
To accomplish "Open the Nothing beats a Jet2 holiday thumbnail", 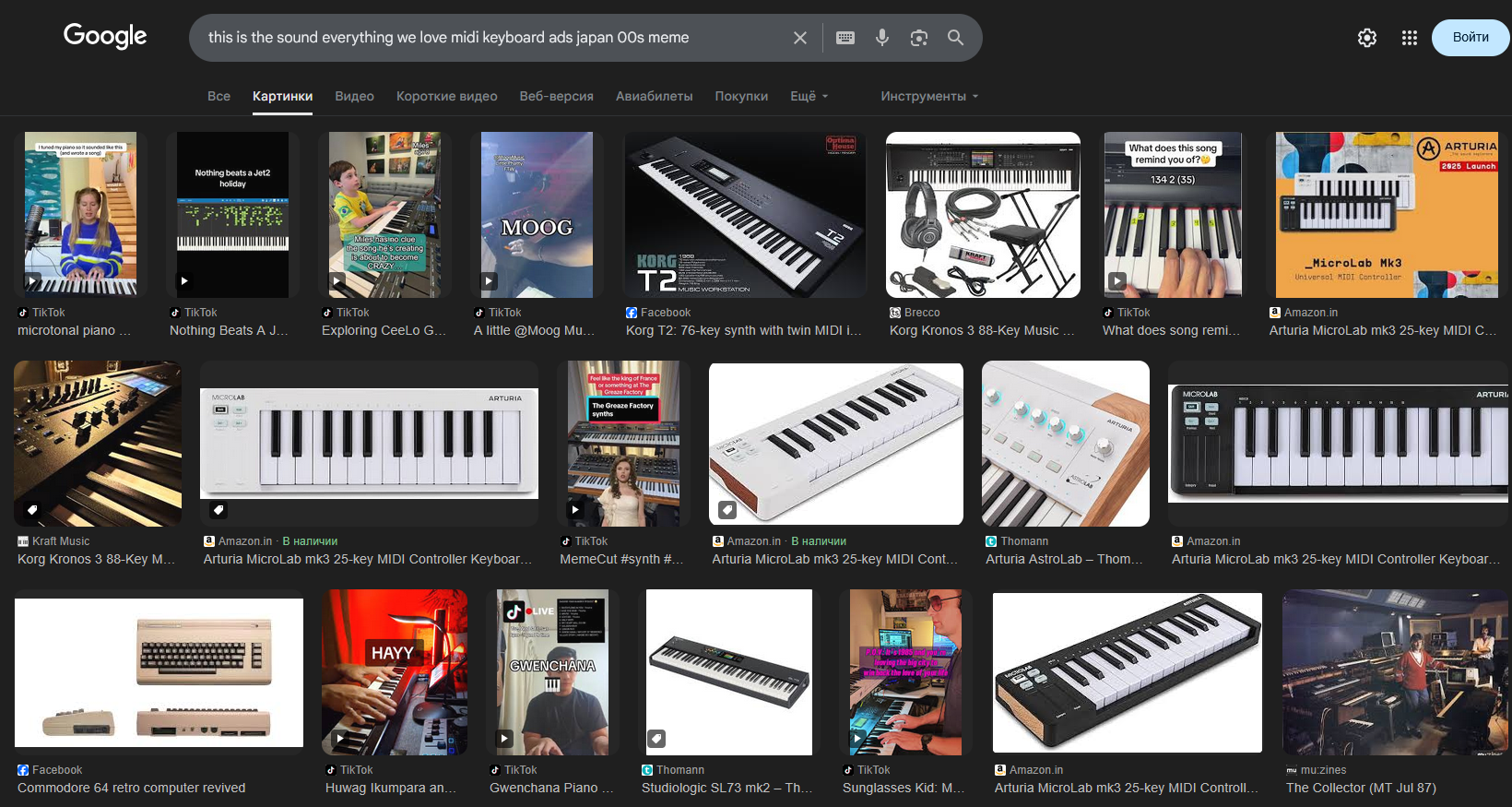I will point(232,215).
